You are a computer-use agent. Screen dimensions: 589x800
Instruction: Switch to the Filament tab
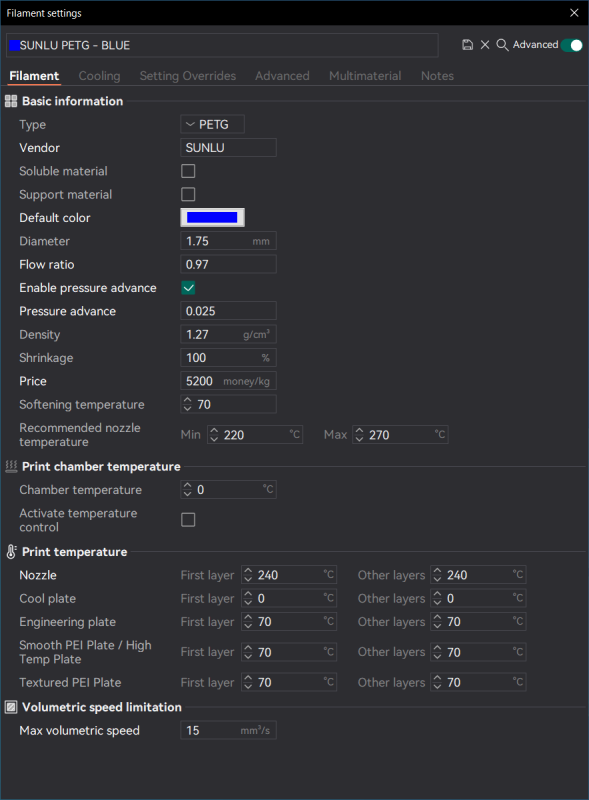34,76
